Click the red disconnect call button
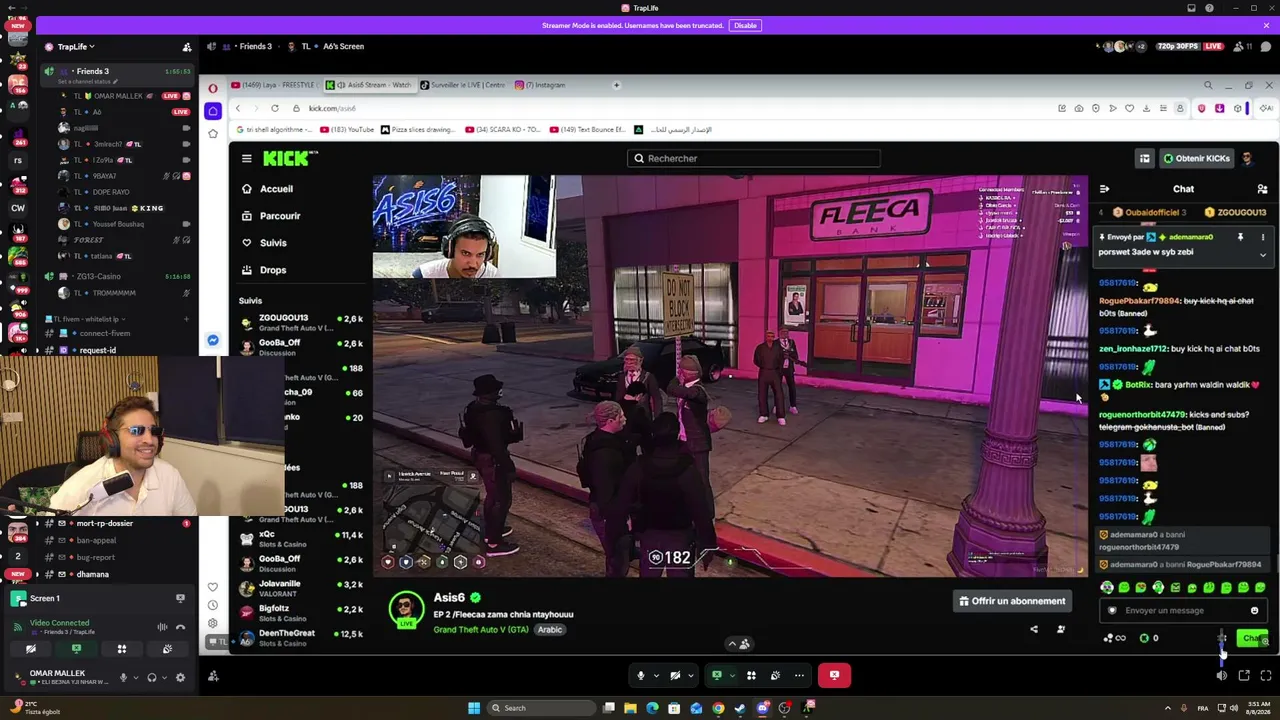1280x720 pixels. click(834, 675)
